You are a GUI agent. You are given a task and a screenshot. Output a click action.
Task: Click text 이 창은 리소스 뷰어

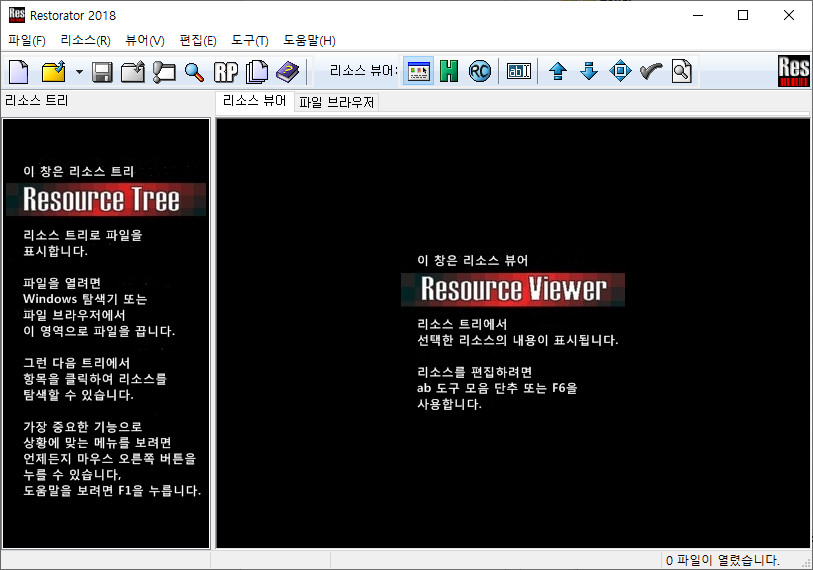(x=473, y=260)
